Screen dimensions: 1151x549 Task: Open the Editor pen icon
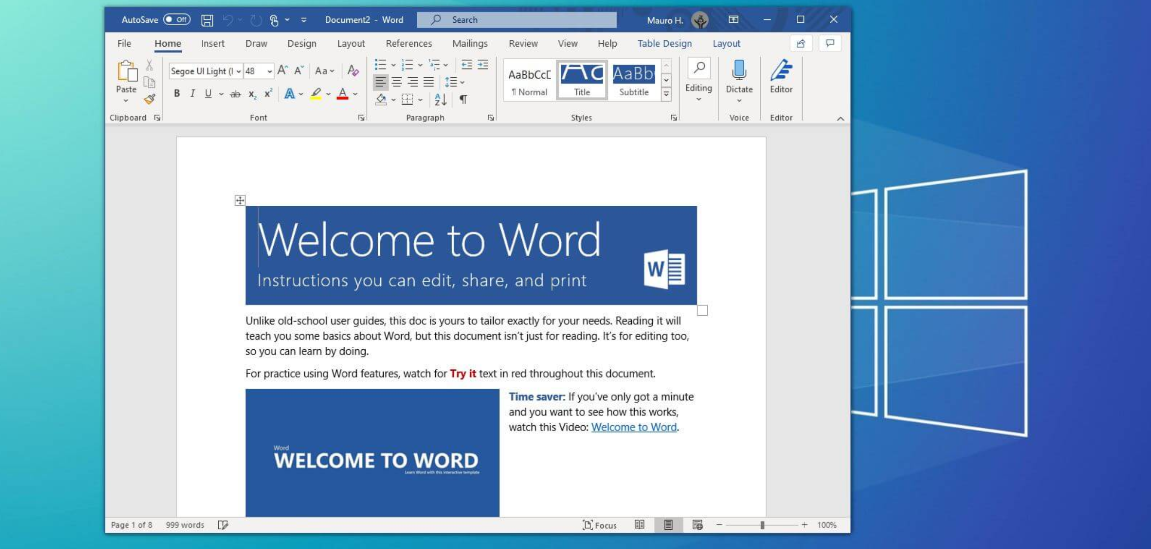coord(781,70)
